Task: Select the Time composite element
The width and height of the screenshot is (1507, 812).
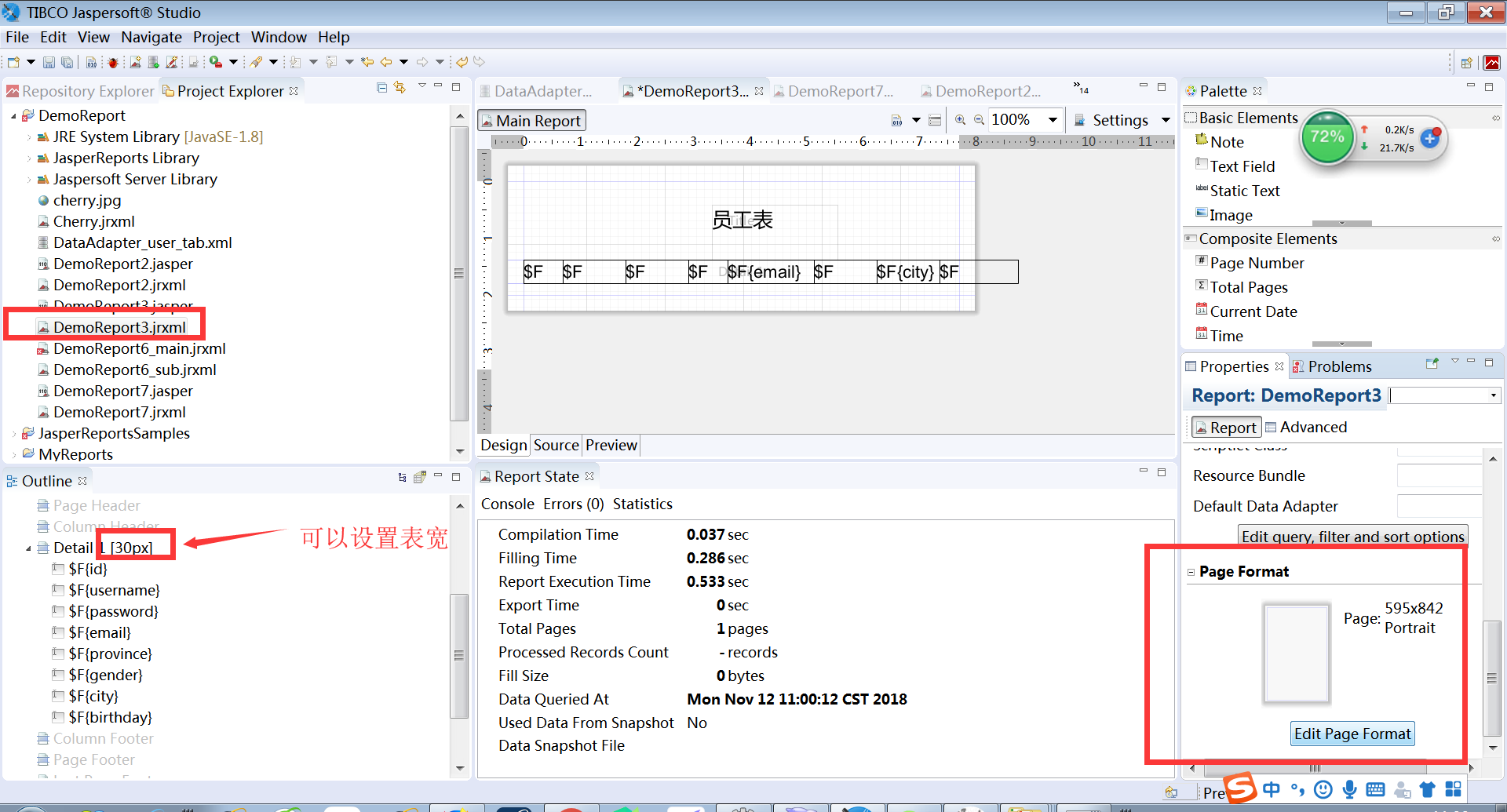Action: (x=1220, y=336)
